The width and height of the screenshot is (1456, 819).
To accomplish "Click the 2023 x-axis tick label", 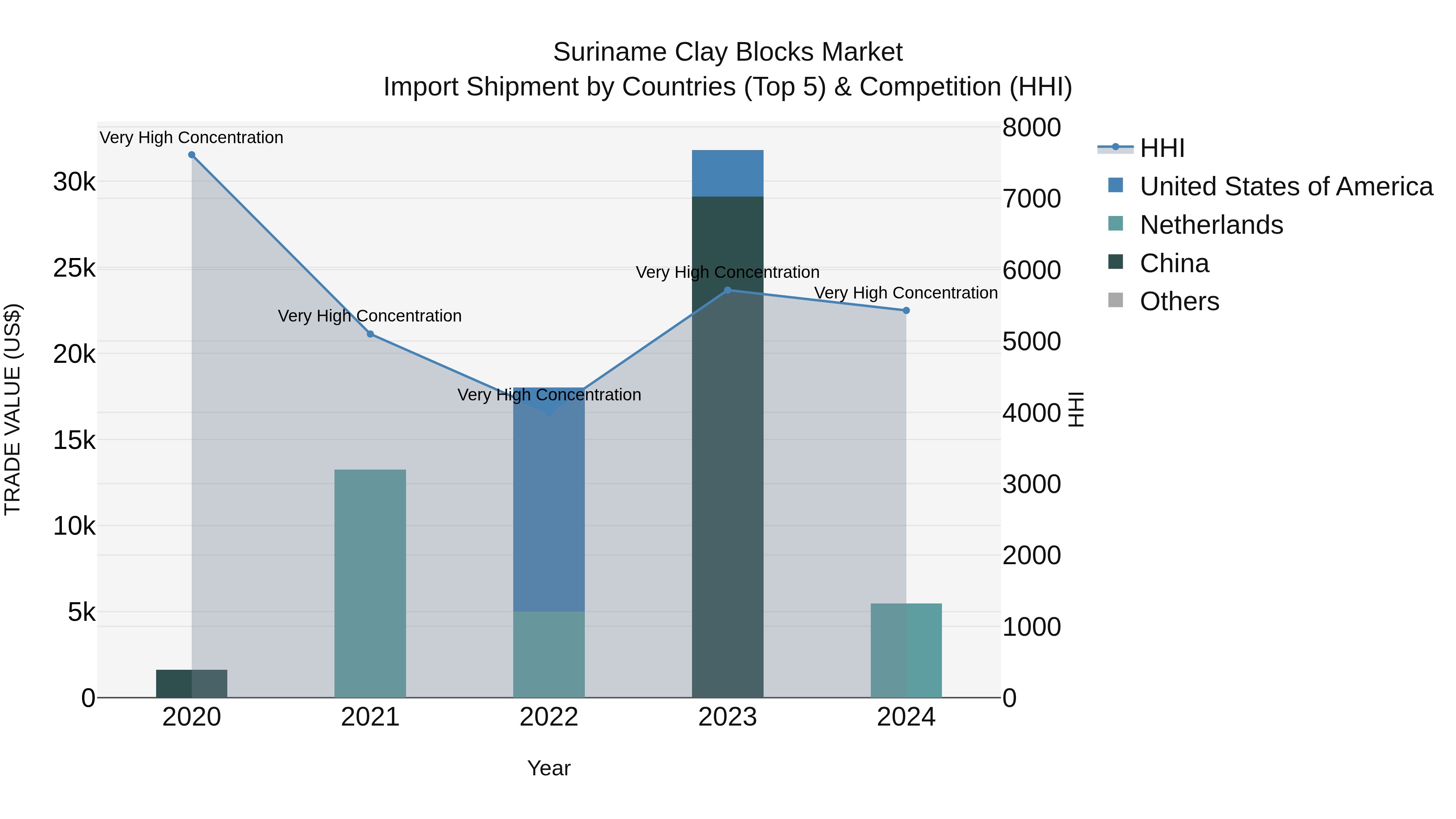I will click(728, 717).
